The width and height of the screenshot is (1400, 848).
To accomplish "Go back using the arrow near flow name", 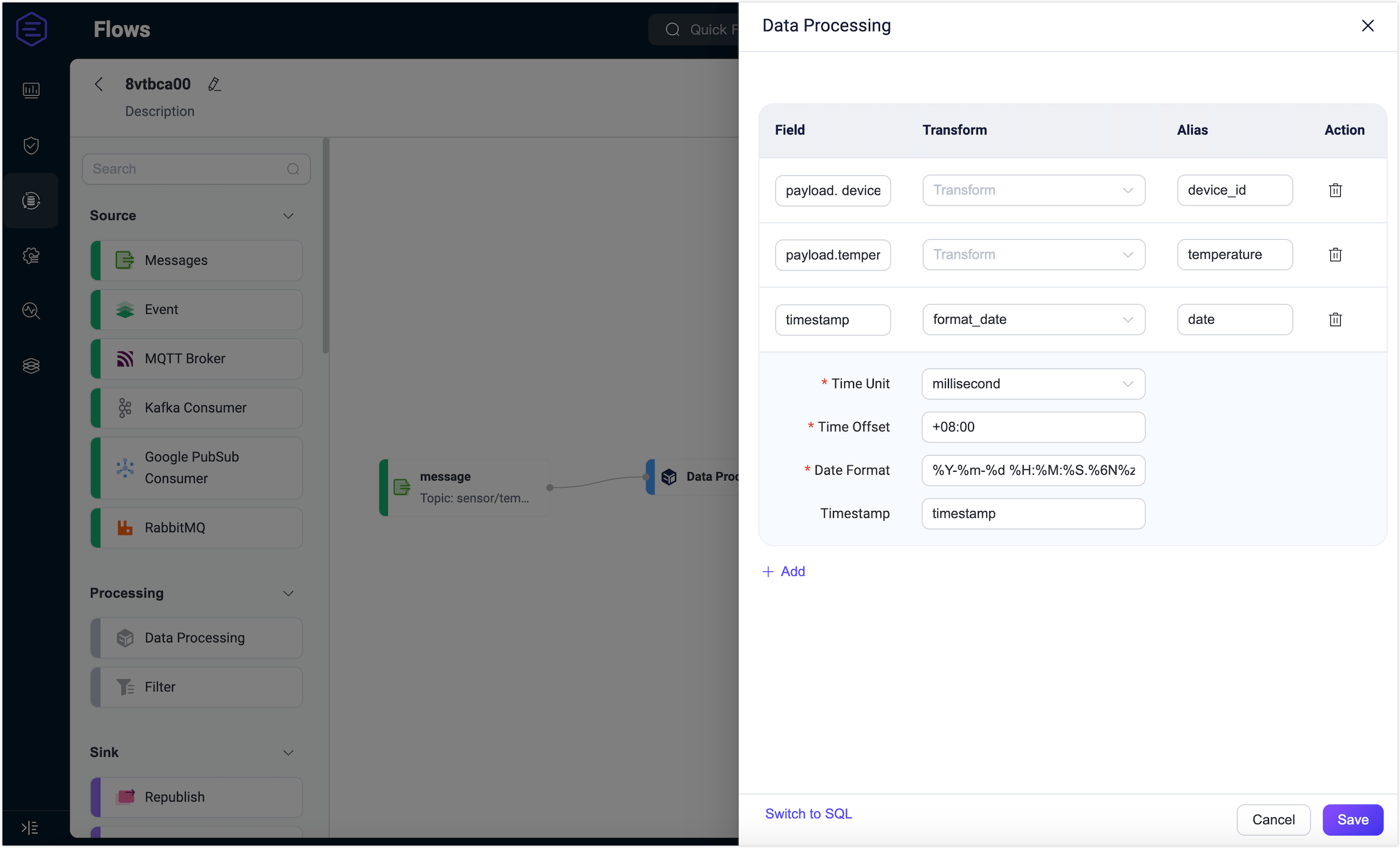I will 99,84.
